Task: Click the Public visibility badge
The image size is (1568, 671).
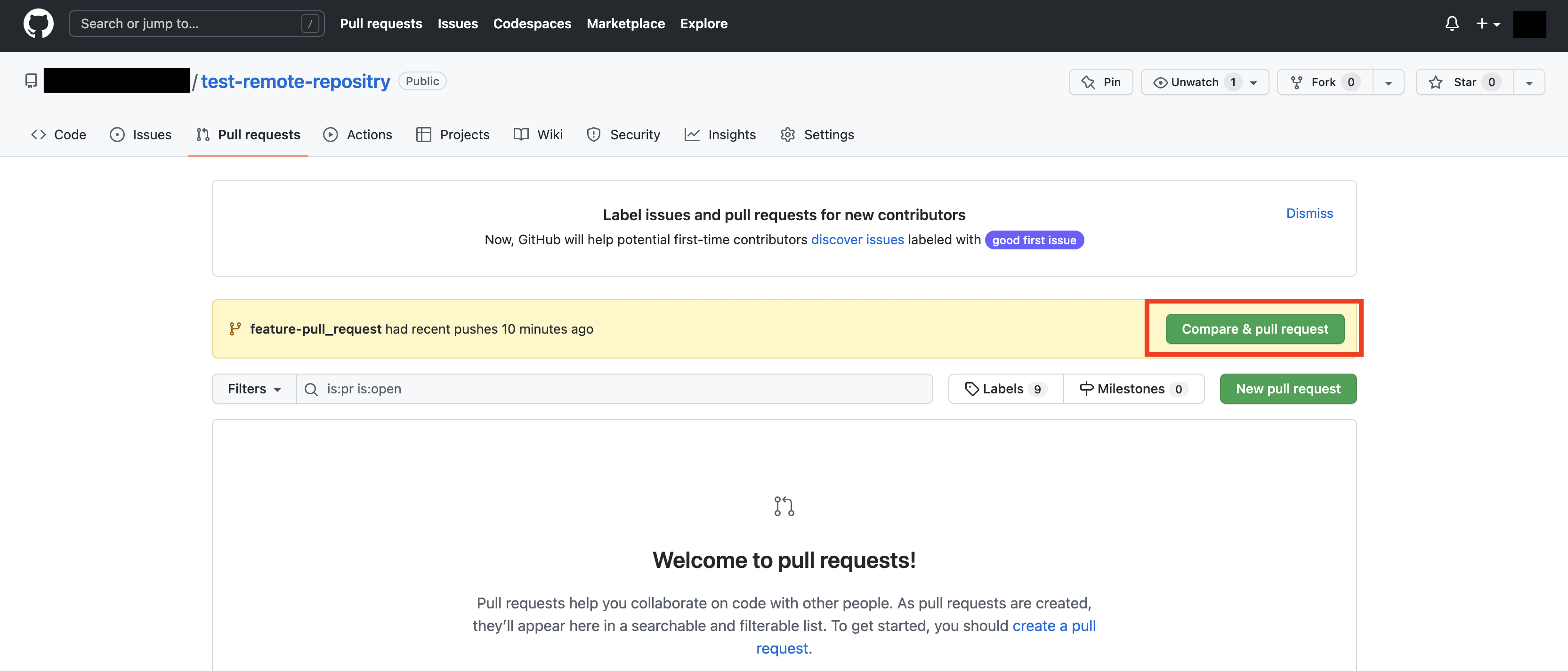Action: (x=422, y=81)
